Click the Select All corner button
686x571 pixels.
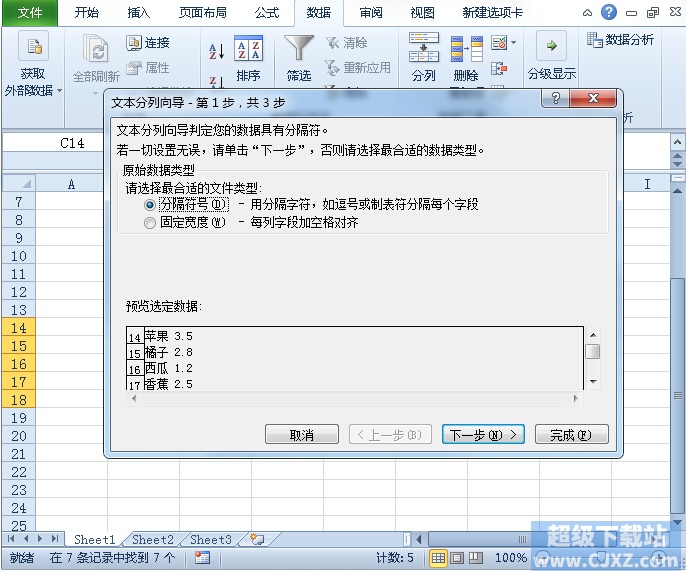(19, 184)
